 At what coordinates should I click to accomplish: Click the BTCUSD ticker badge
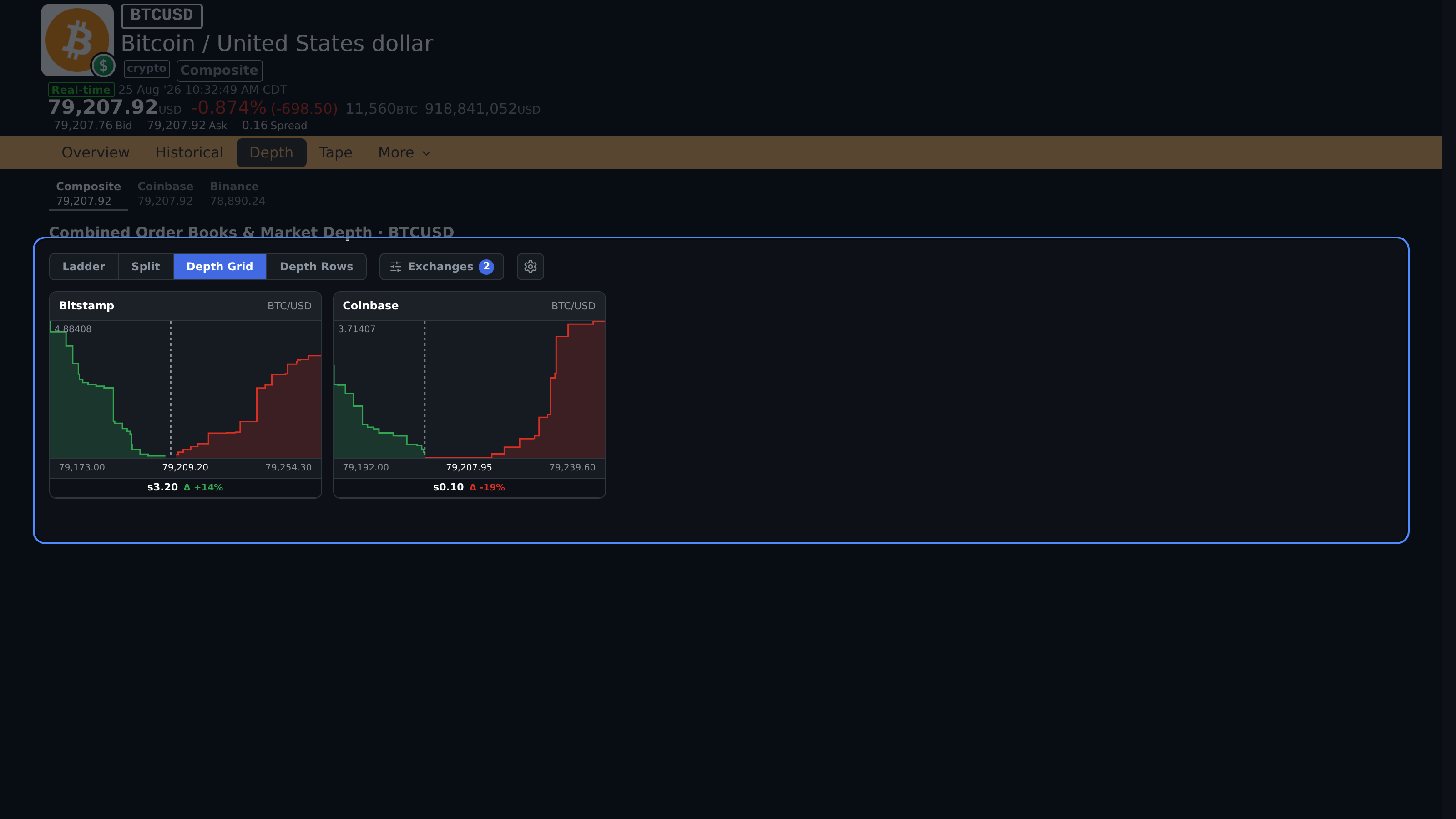tap(162, 15)
